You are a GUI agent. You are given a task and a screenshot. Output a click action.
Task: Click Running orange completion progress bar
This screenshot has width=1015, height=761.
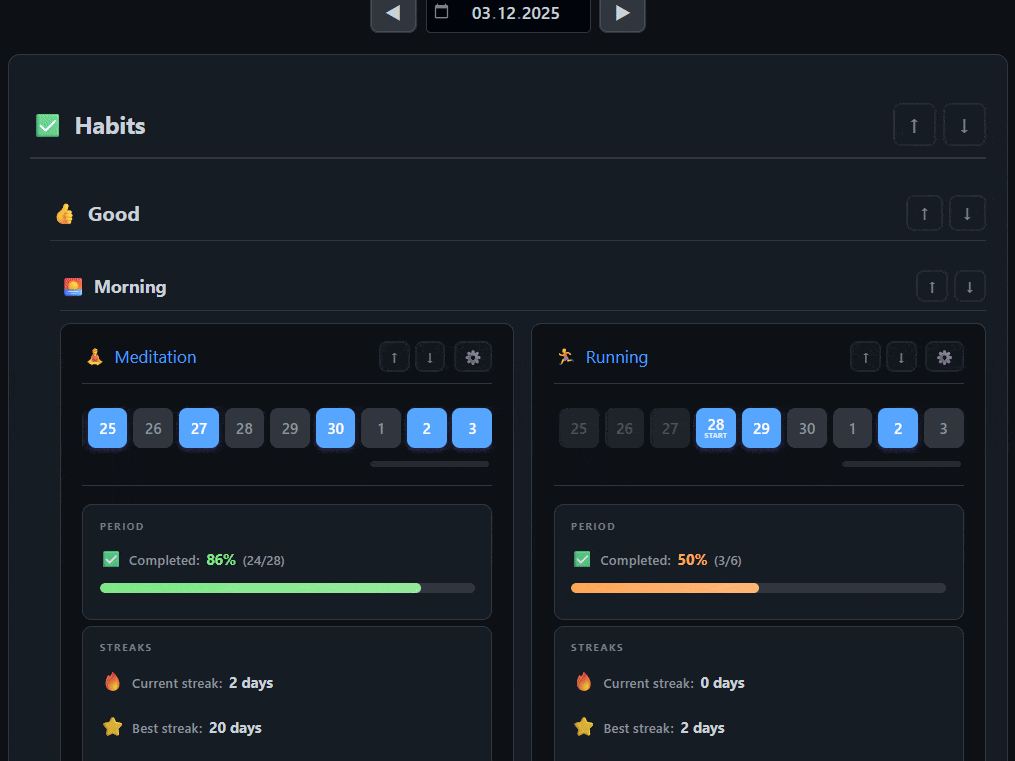(x=759, y=588)
